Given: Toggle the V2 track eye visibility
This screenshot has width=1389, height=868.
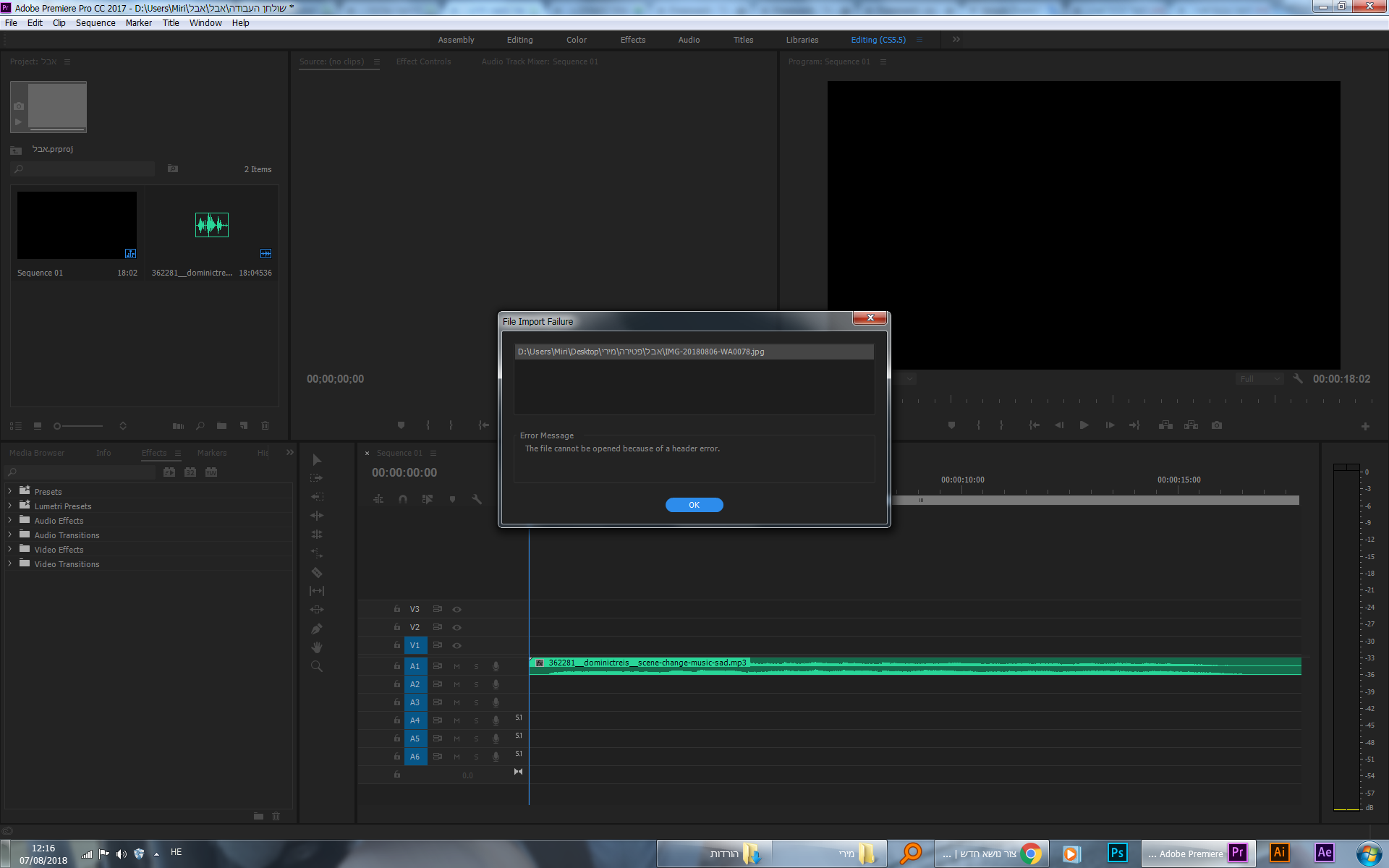Looking at the screenshot, I should tap(457, 628).
